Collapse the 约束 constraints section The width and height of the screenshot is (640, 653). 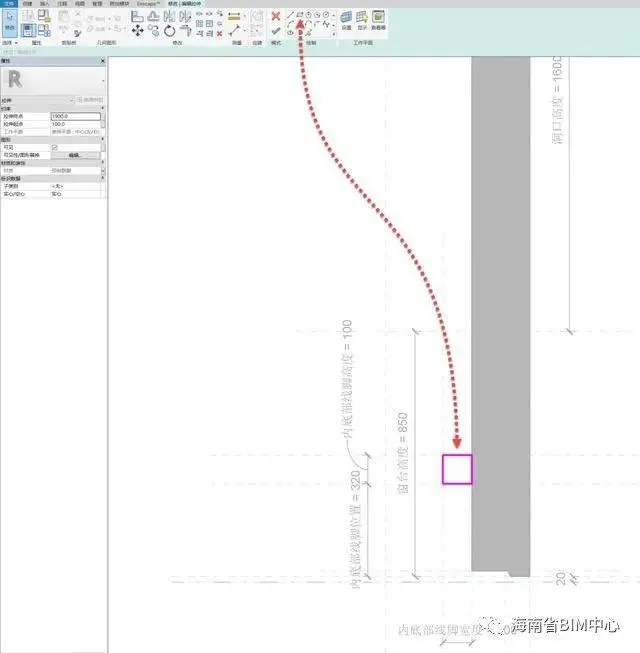(x=103, y=108)
